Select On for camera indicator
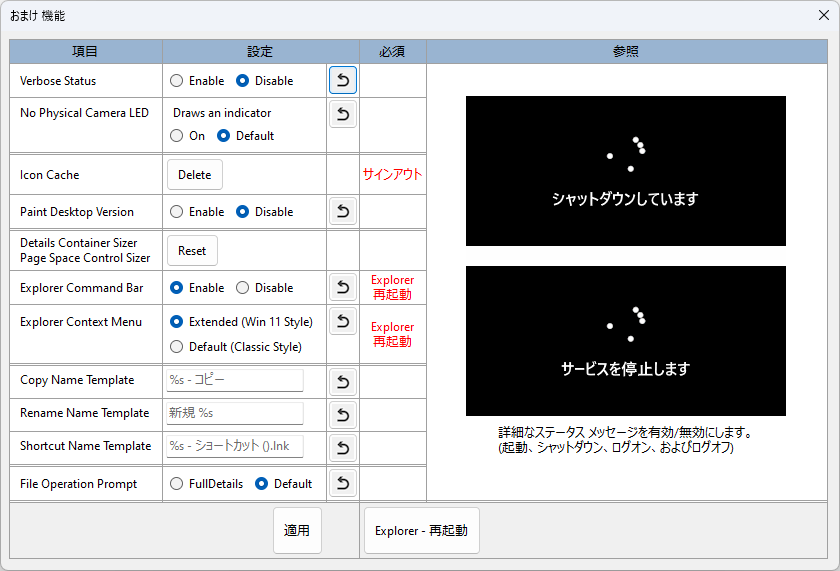The image size is (840, 571). (x=188, y=136)
